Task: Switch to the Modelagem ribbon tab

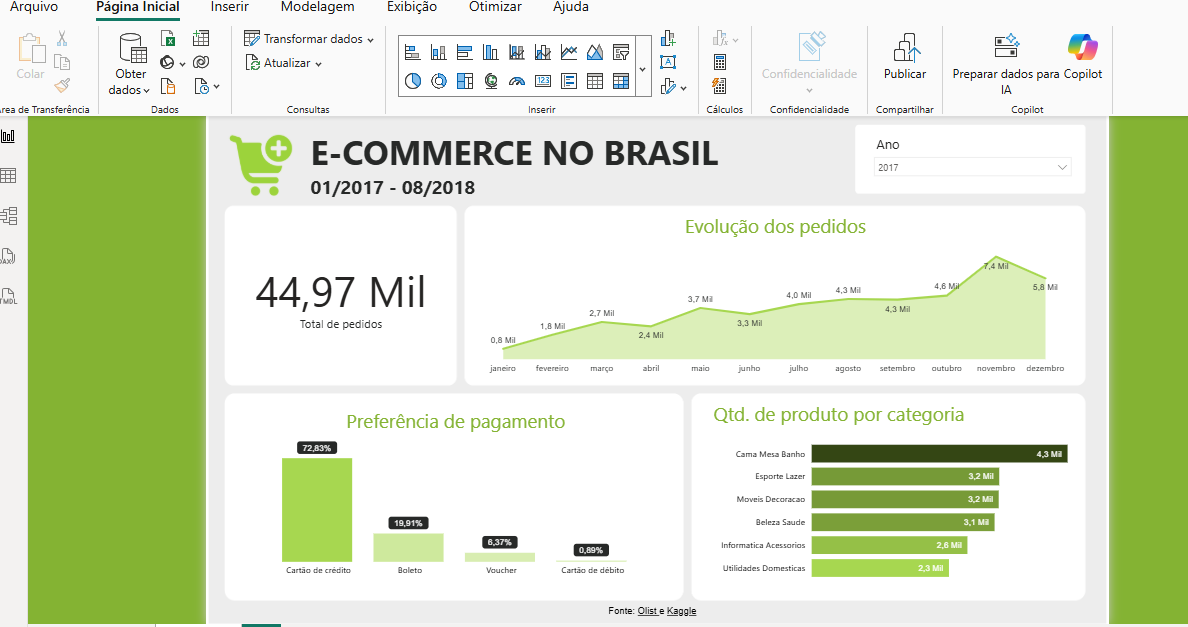Action: coord(317,7)
